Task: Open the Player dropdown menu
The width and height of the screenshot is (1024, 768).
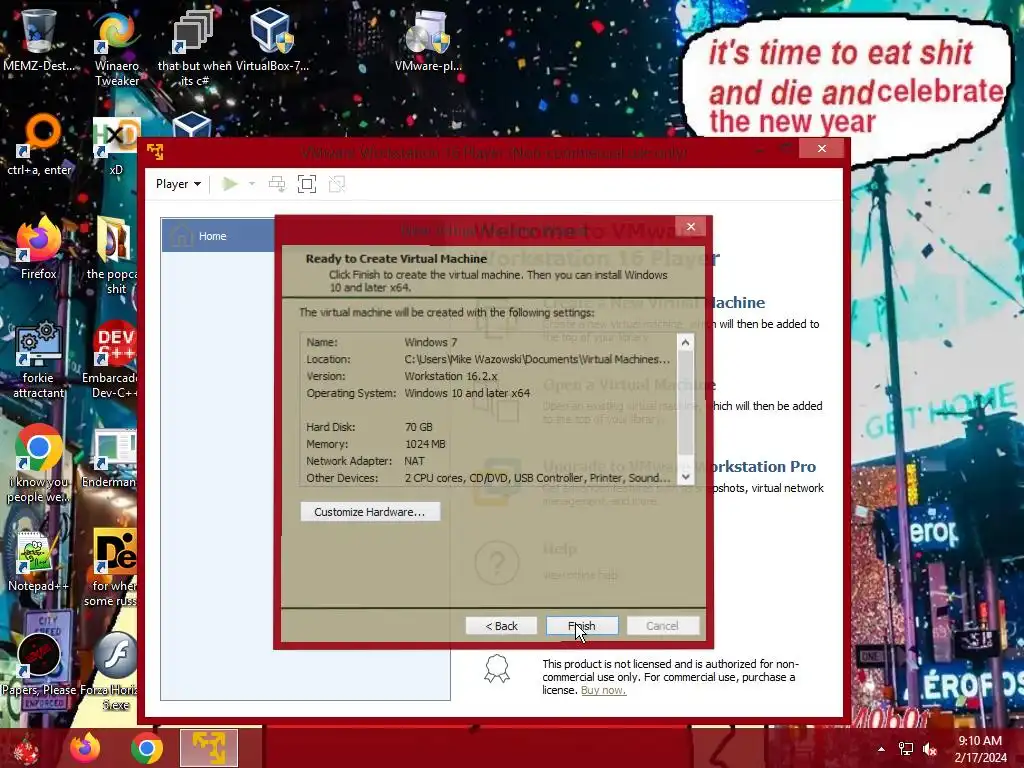Action: tap(178, 184)
